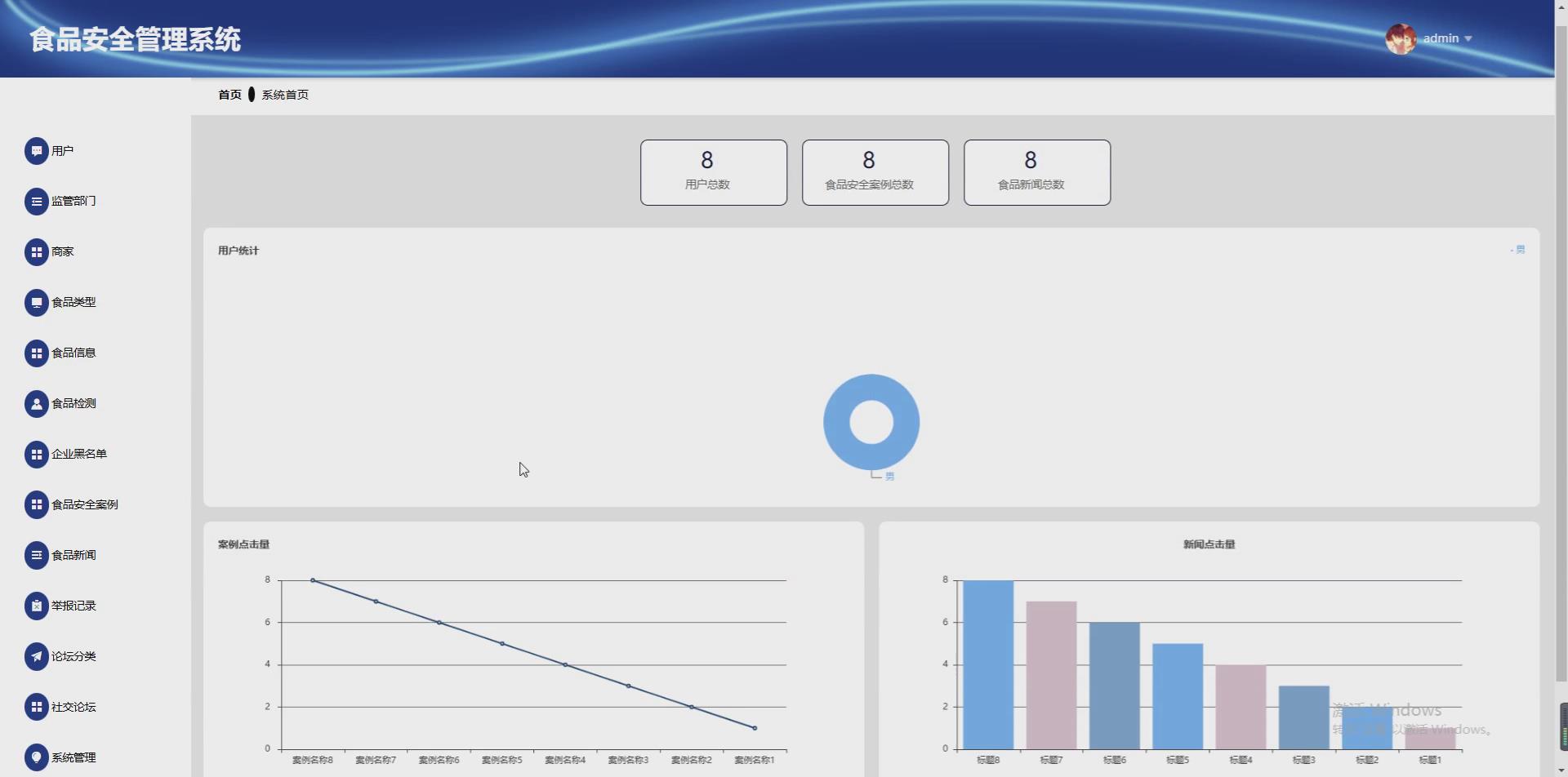Viewport: 1568px width, 777px height.
Task: Click the 案例名称4 line data point
Action: point(565,665)
